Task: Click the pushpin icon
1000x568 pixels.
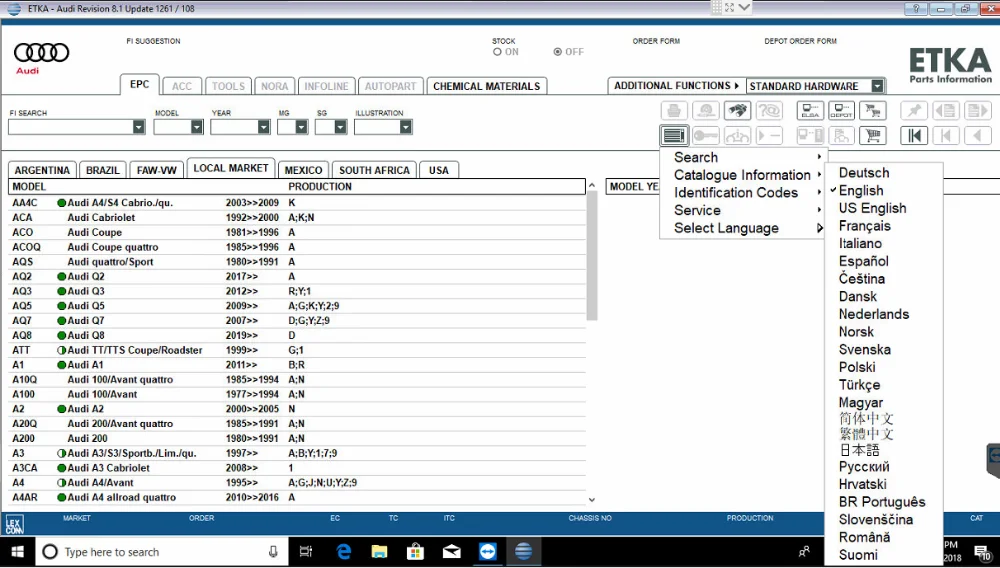Action: (914, 111)
